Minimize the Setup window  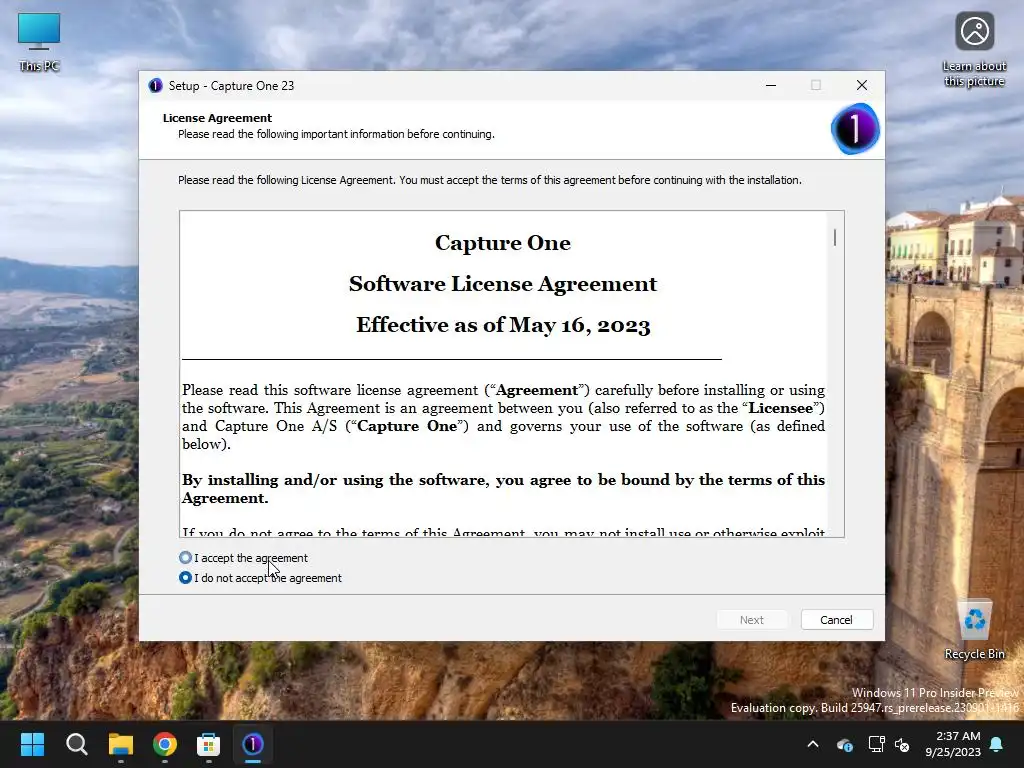click(771, 86)
